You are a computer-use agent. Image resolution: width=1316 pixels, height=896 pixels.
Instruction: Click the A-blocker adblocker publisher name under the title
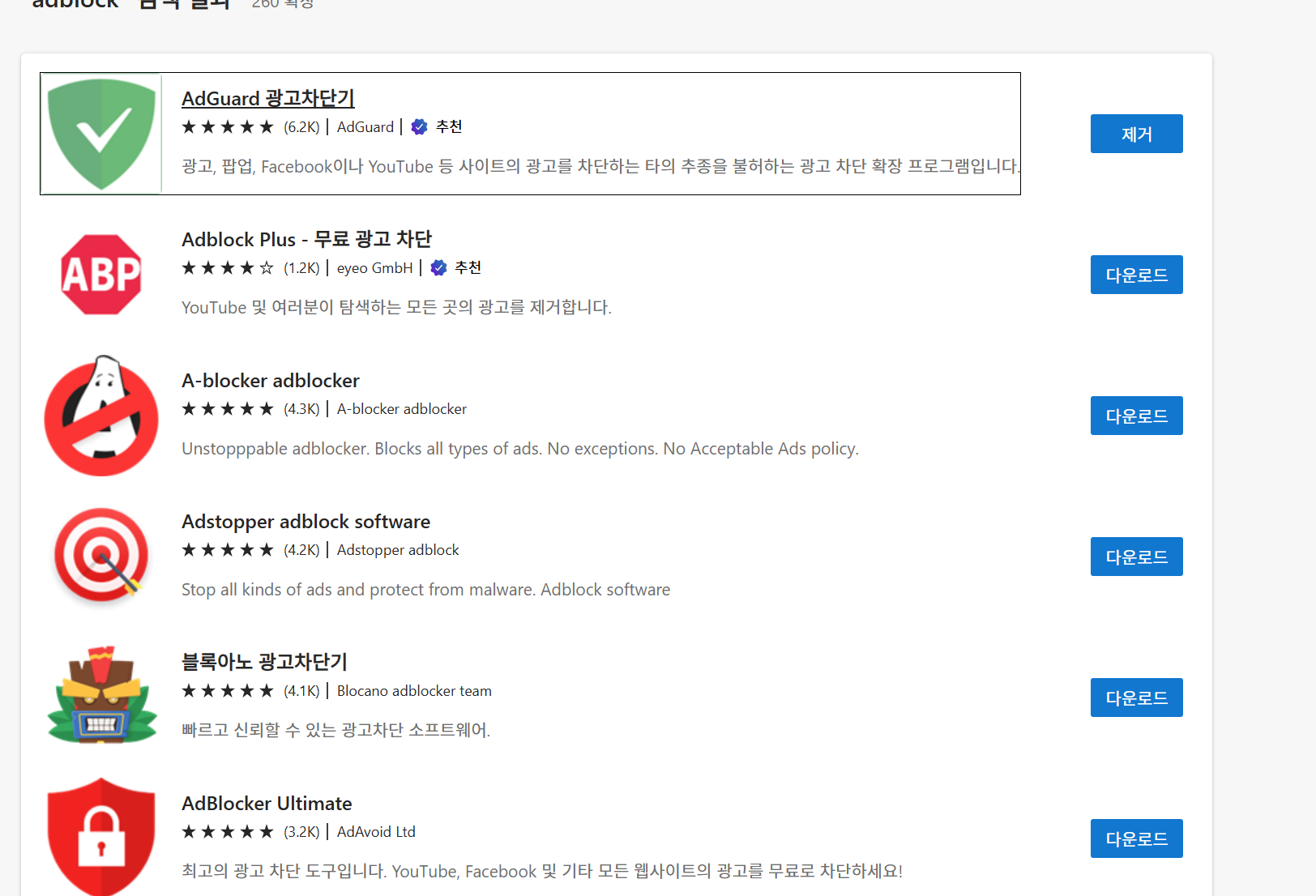click(x=402, y=409)
